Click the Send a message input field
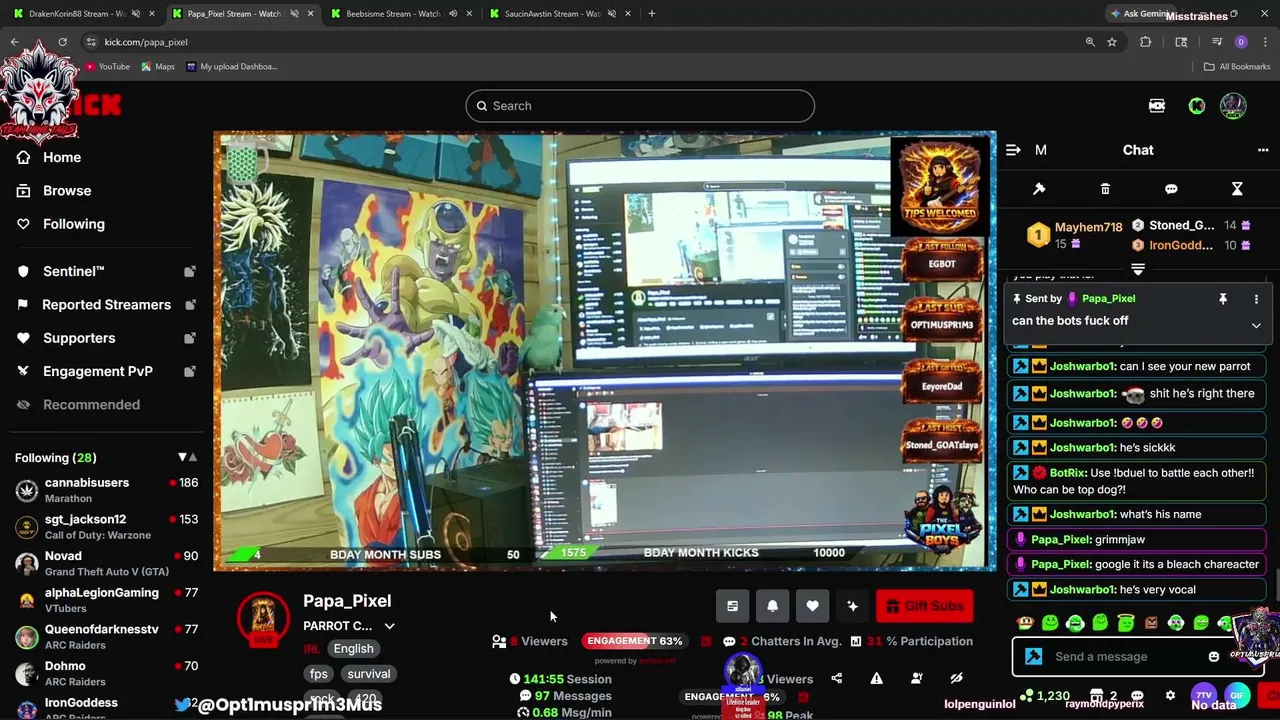Image resolution: width=1280 pixels, height=720 pixels. click(x=1125, y=657)
